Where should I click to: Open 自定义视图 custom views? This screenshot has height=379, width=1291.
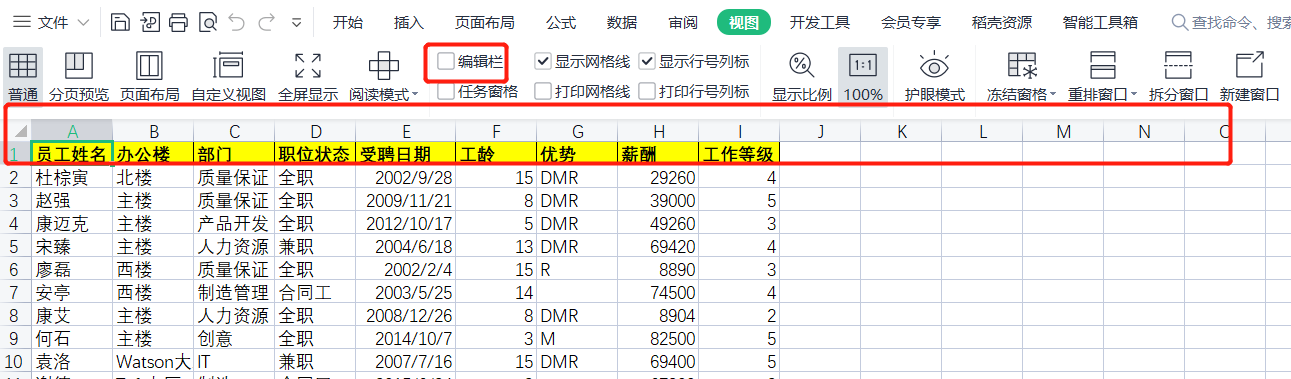[x=229, y=76]
